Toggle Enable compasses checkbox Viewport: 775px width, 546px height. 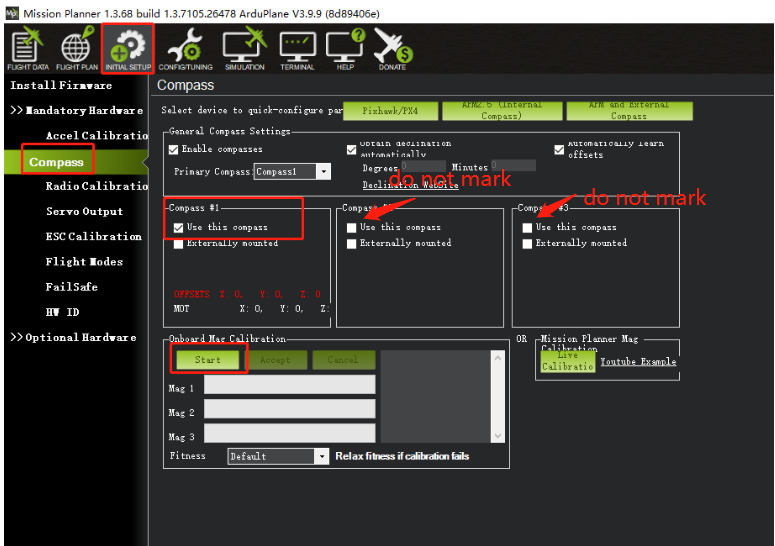click(x=173, y=149)
